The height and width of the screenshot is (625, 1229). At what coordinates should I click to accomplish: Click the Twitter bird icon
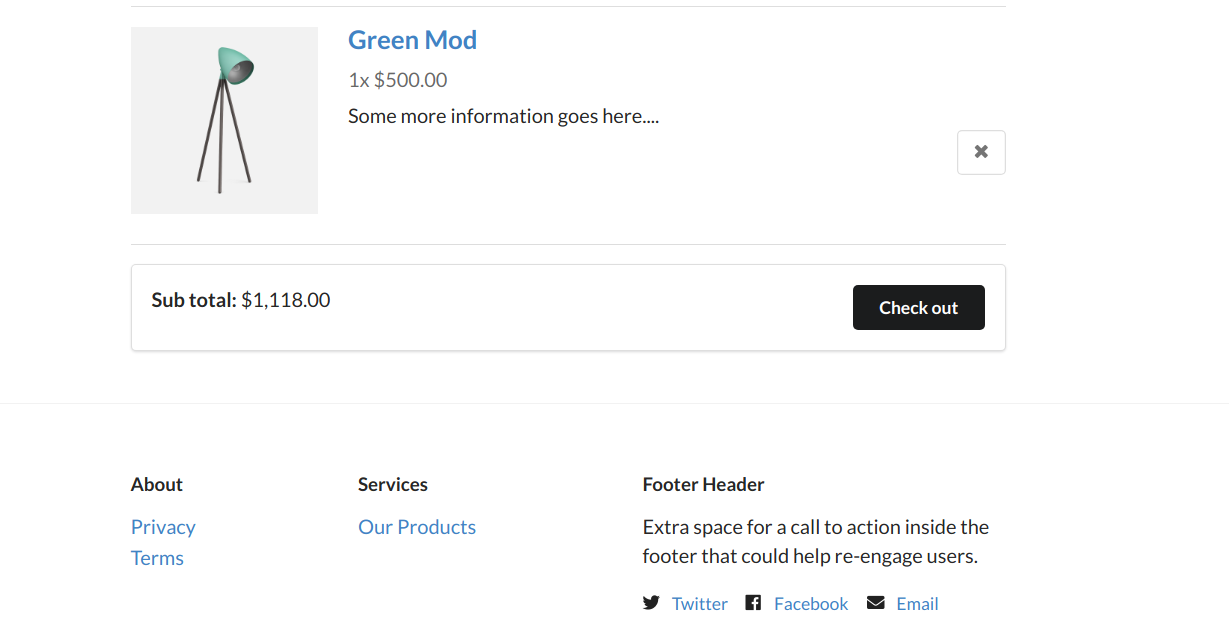tap(651, 603)
